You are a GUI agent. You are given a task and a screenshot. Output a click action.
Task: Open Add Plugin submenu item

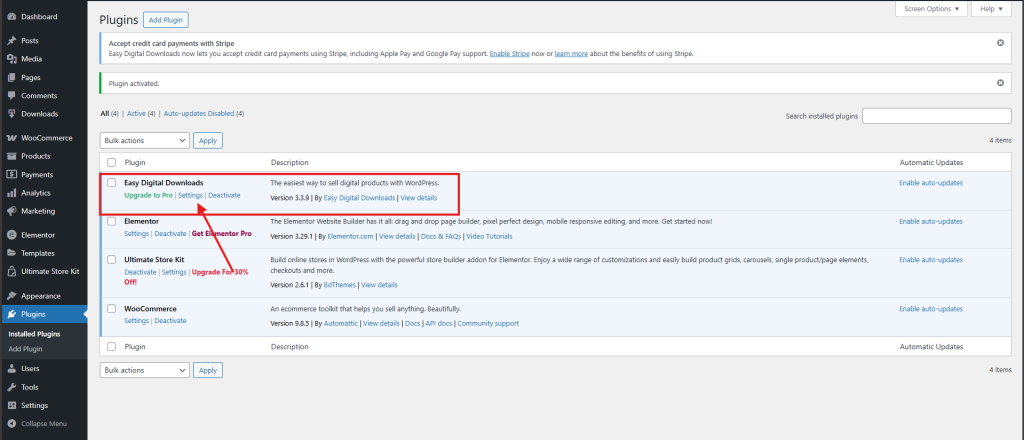(x=25, y=349)
